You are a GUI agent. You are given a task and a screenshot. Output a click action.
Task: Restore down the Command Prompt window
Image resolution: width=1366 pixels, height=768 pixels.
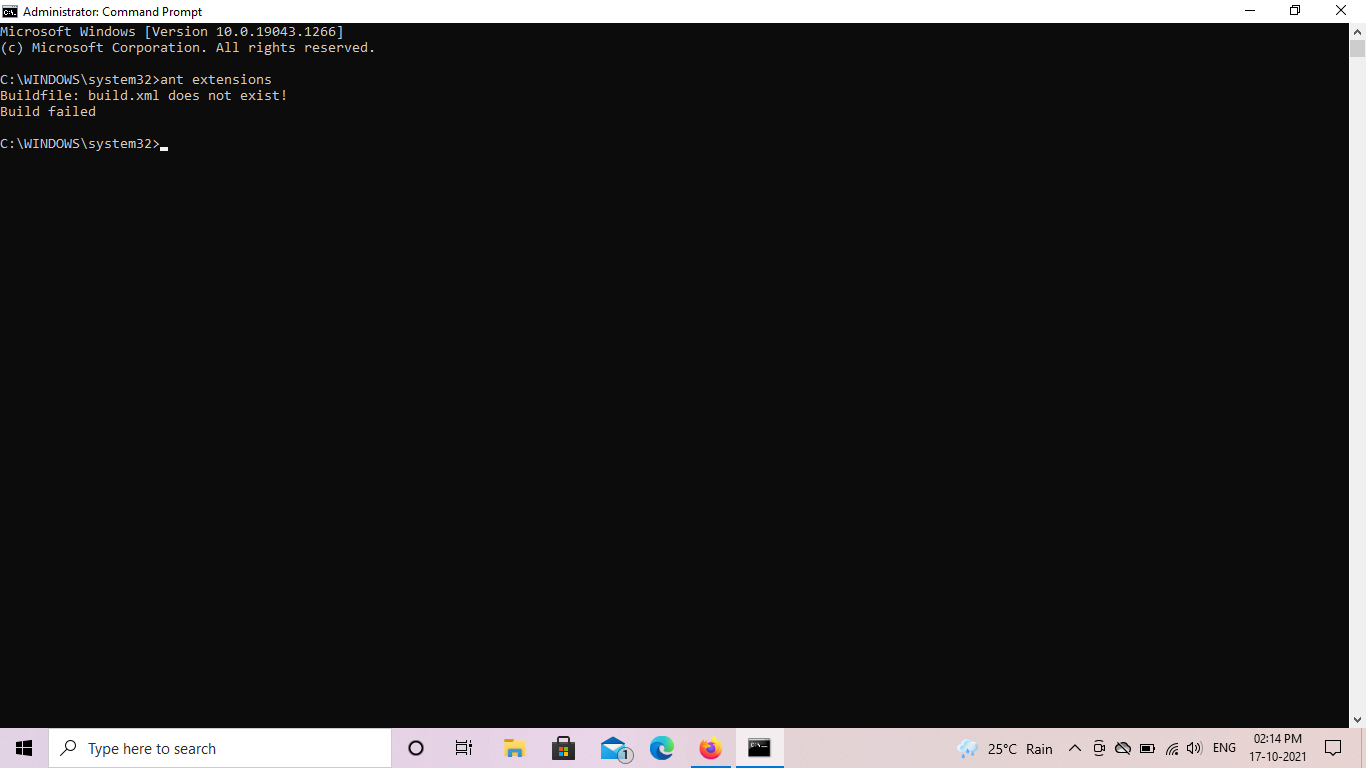coord(1295,11)
